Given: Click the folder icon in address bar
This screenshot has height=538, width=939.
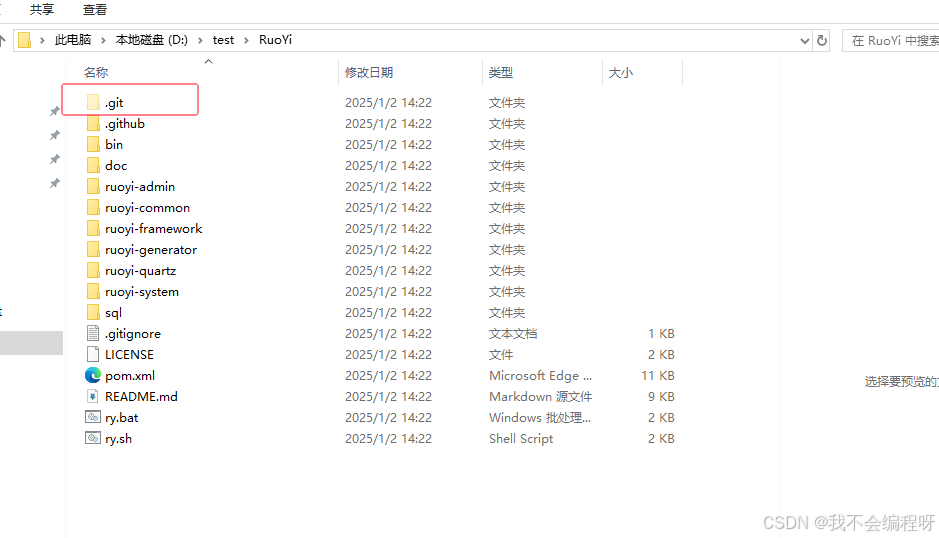Looking at the screenshot, I should tap(25, 40).
